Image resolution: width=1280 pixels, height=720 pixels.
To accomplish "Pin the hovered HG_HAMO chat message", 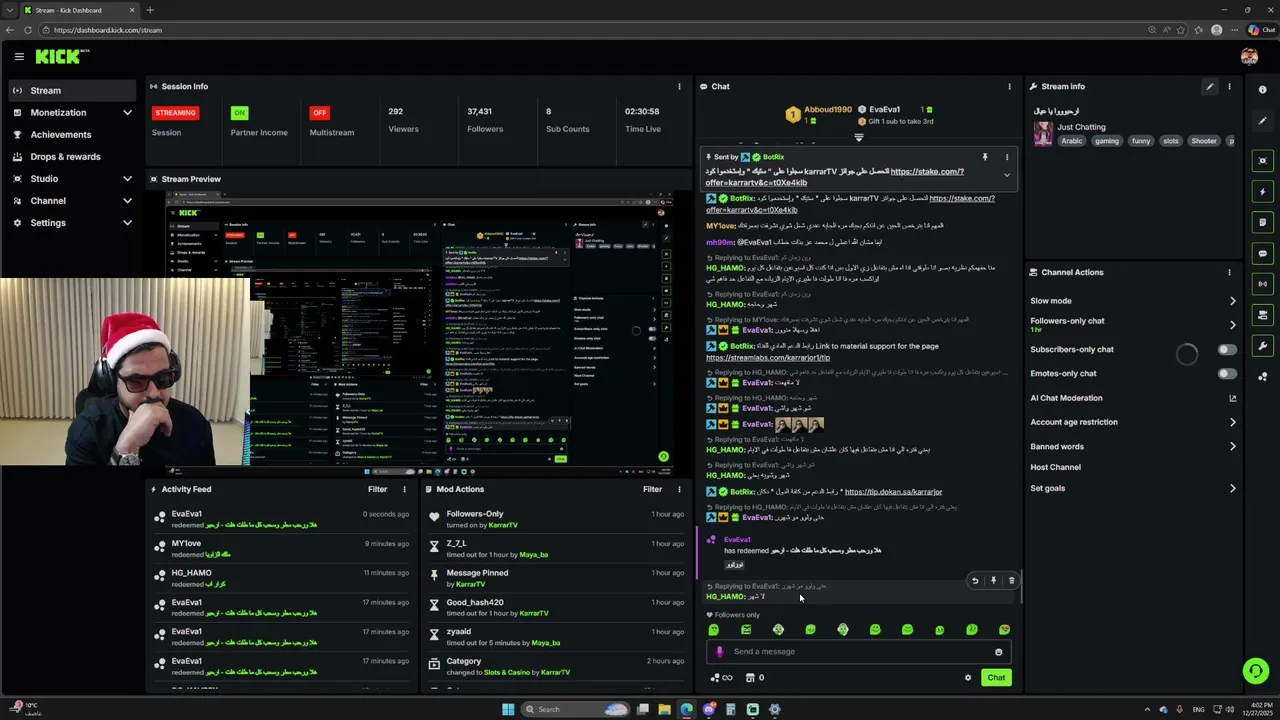I will tap(993, 581).
